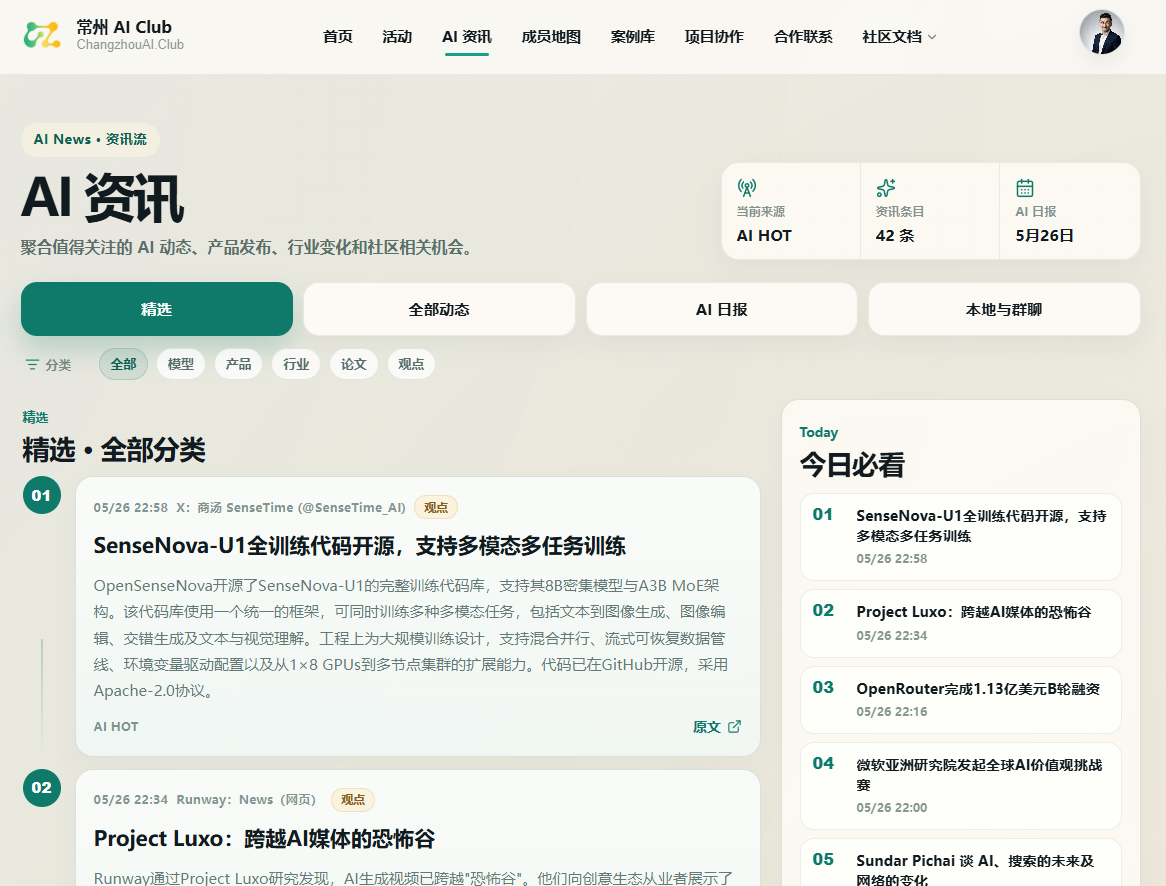Open article title Project Luxo：跨越AI媒体的恐怖谷
Screen dimensions: 1166x886
point(264,839)
